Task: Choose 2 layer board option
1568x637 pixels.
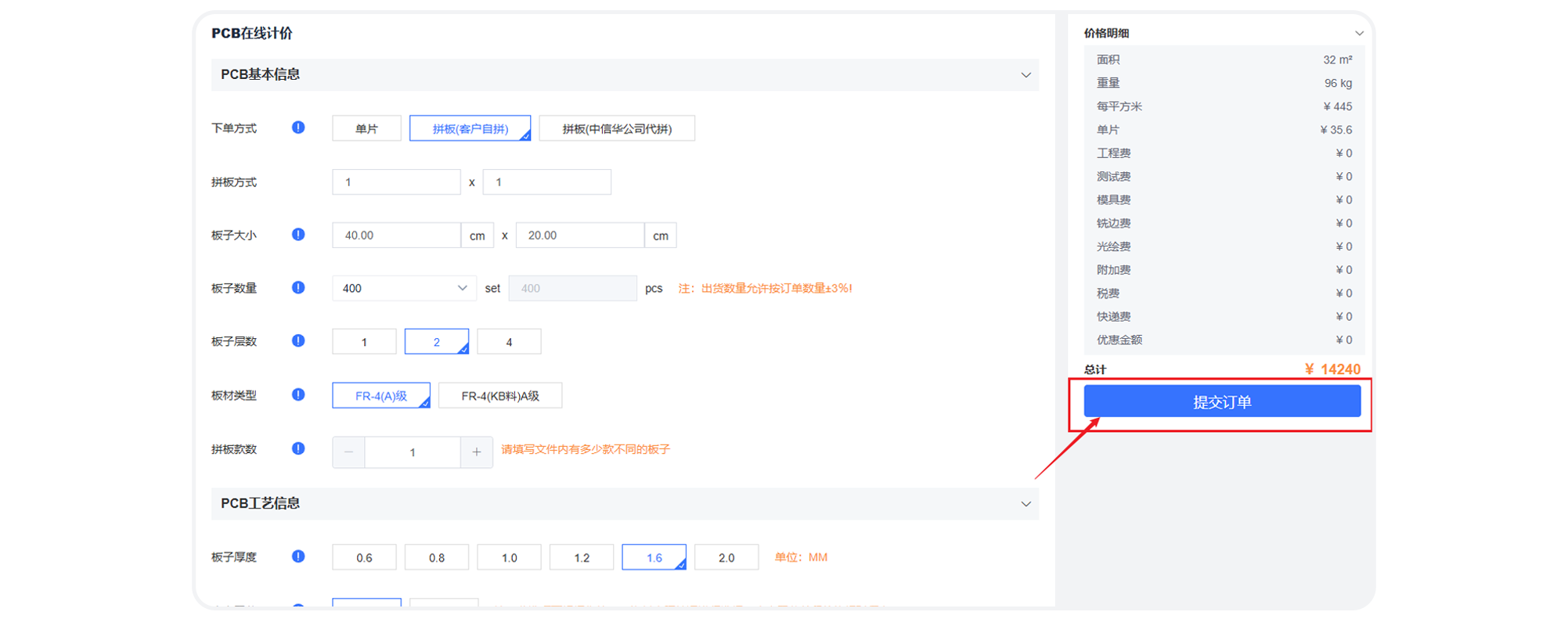Action: [x=437, y=342]
